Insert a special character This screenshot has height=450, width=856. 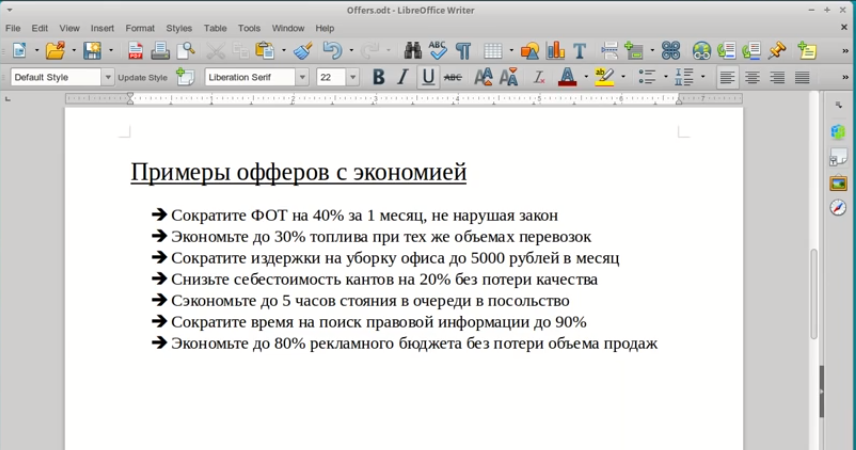tap(670, 51)
